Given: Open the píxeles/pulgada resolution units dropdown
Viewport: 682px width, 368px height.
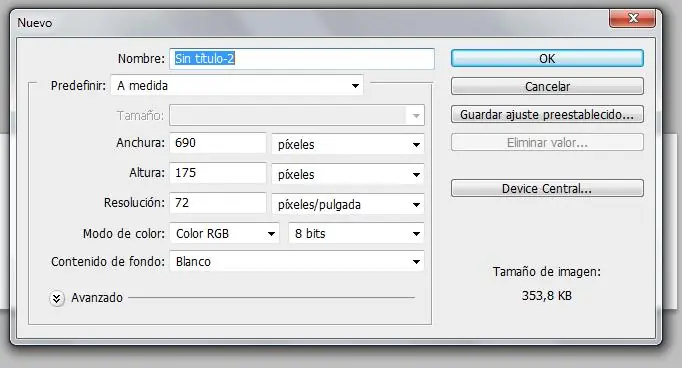Looking at the screenshot, I should click(348, 204).
